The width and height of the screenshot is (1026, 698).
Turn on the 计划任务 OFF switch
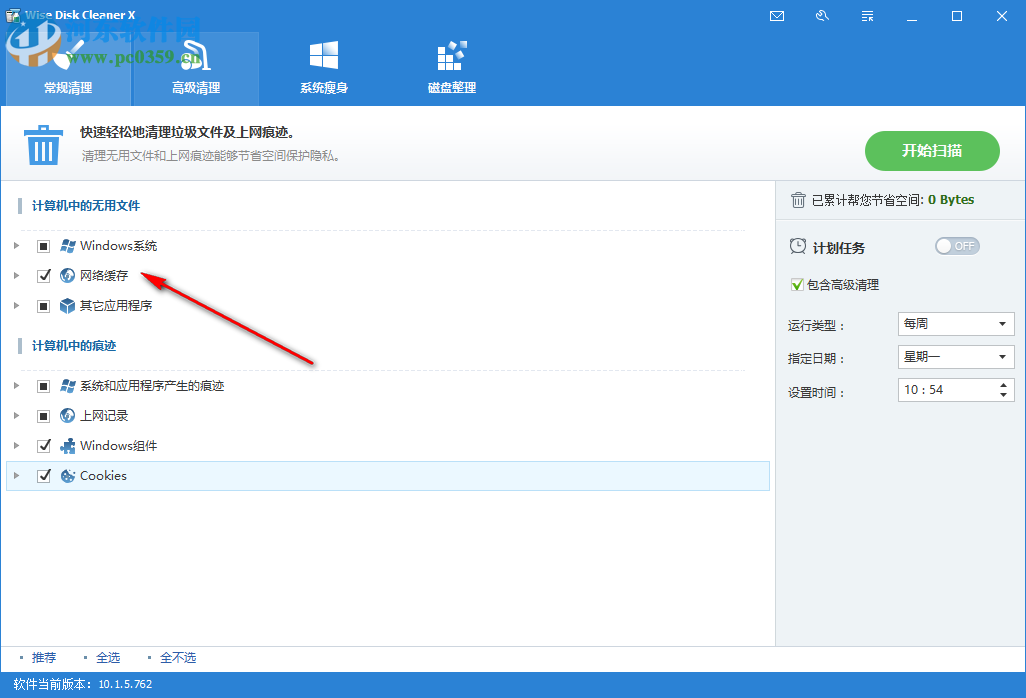pyautogui.click(x=957, y=246)
